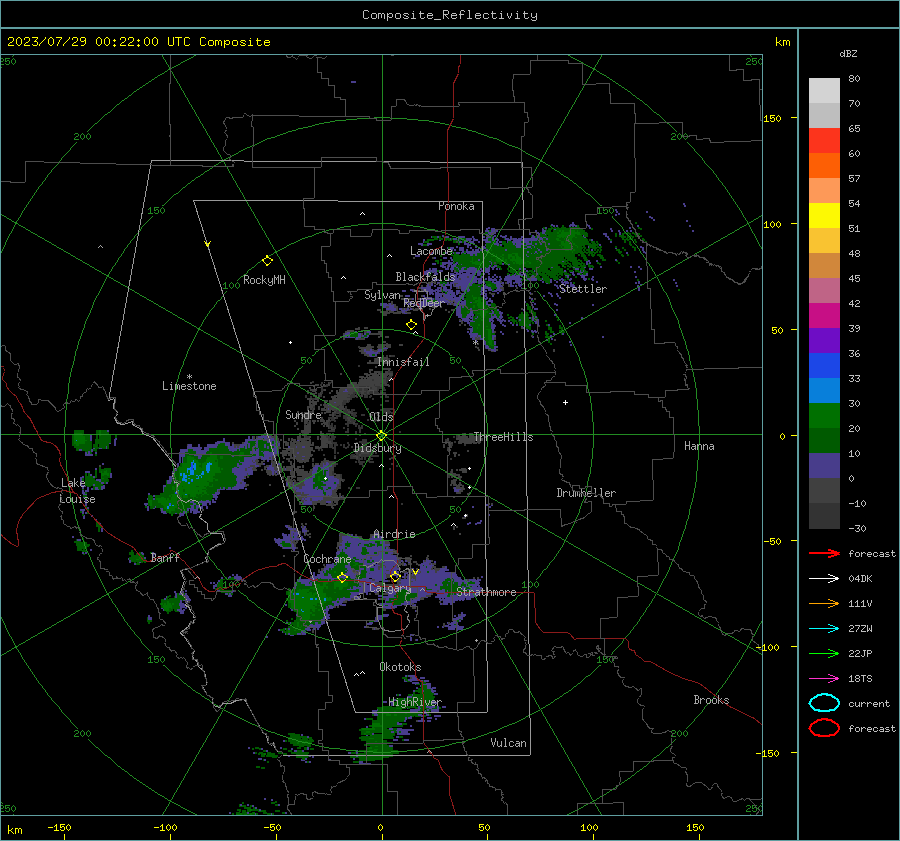The width and height of the screenshot is (900, 841).
Task: Click the Lake Louise label
Action: pyautogui.click(x=77, y=491)
